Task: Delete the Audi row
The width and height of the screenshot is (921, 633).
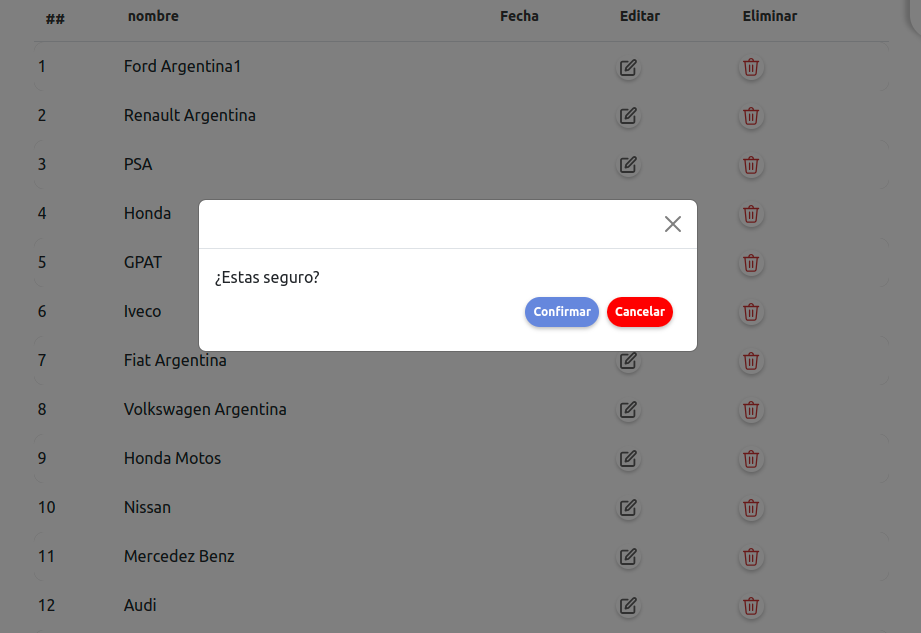Action: [x=751, y=605]
